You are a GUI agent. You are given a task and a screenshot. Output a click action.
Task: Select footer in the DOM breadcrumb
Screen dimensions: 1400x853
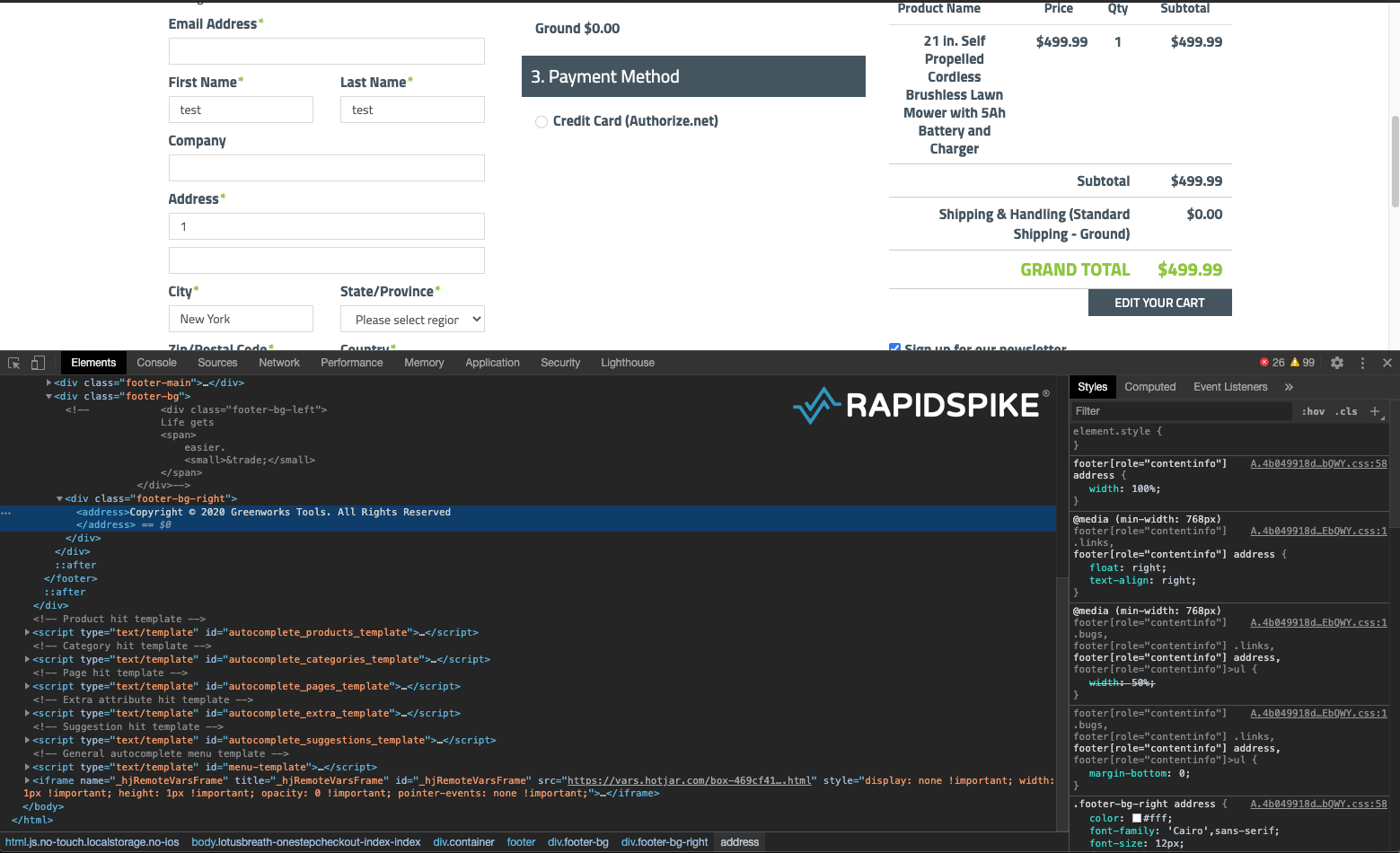521,842
